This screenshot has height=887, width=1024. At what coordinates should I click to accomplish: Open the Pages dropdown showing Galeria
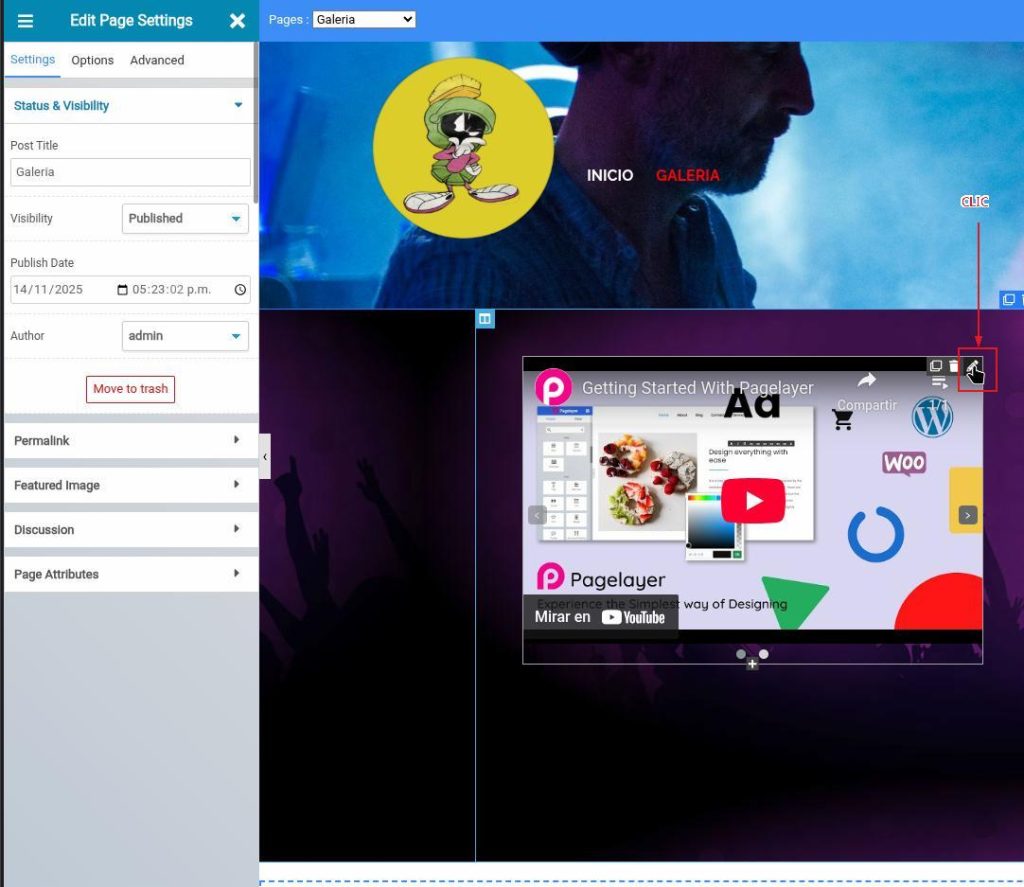pyautogui.click(x=363, y=20)
